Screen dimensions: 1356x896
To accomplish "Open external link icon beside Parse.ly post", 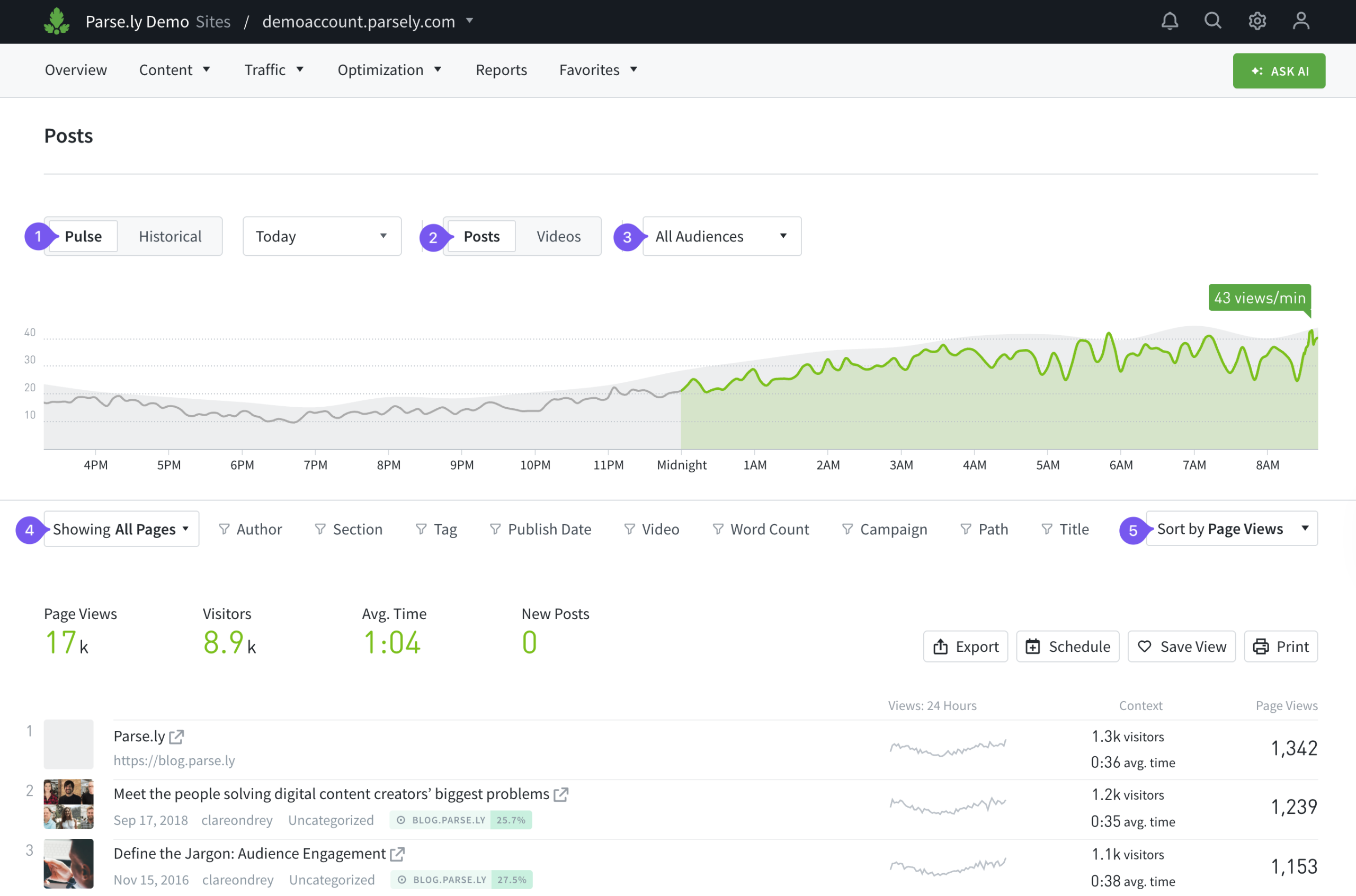I will tap(176, 737).
